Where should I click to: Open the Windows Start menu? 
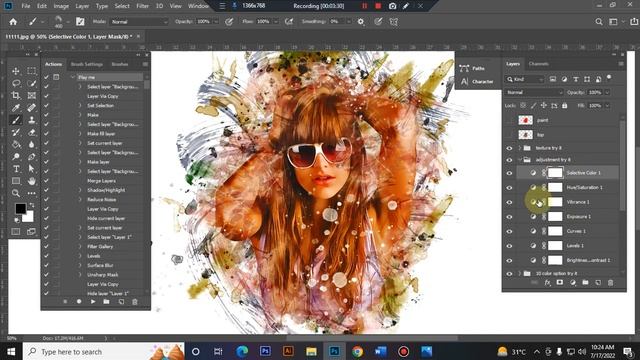[11, 352]
